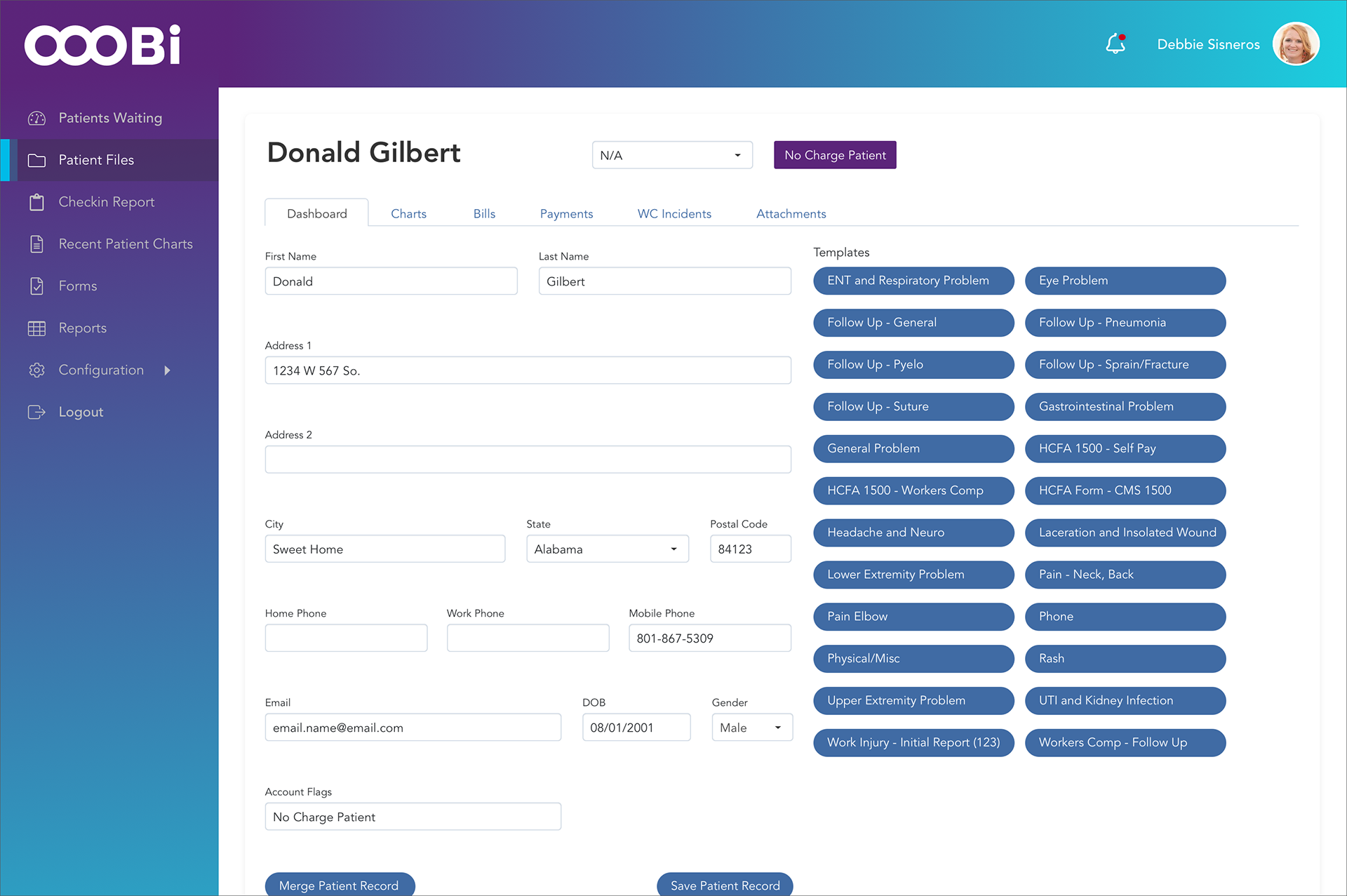Select ENT and Respiratory Problem template
This screenshot has height=896, width=1347.
click(x=913, y=281)
